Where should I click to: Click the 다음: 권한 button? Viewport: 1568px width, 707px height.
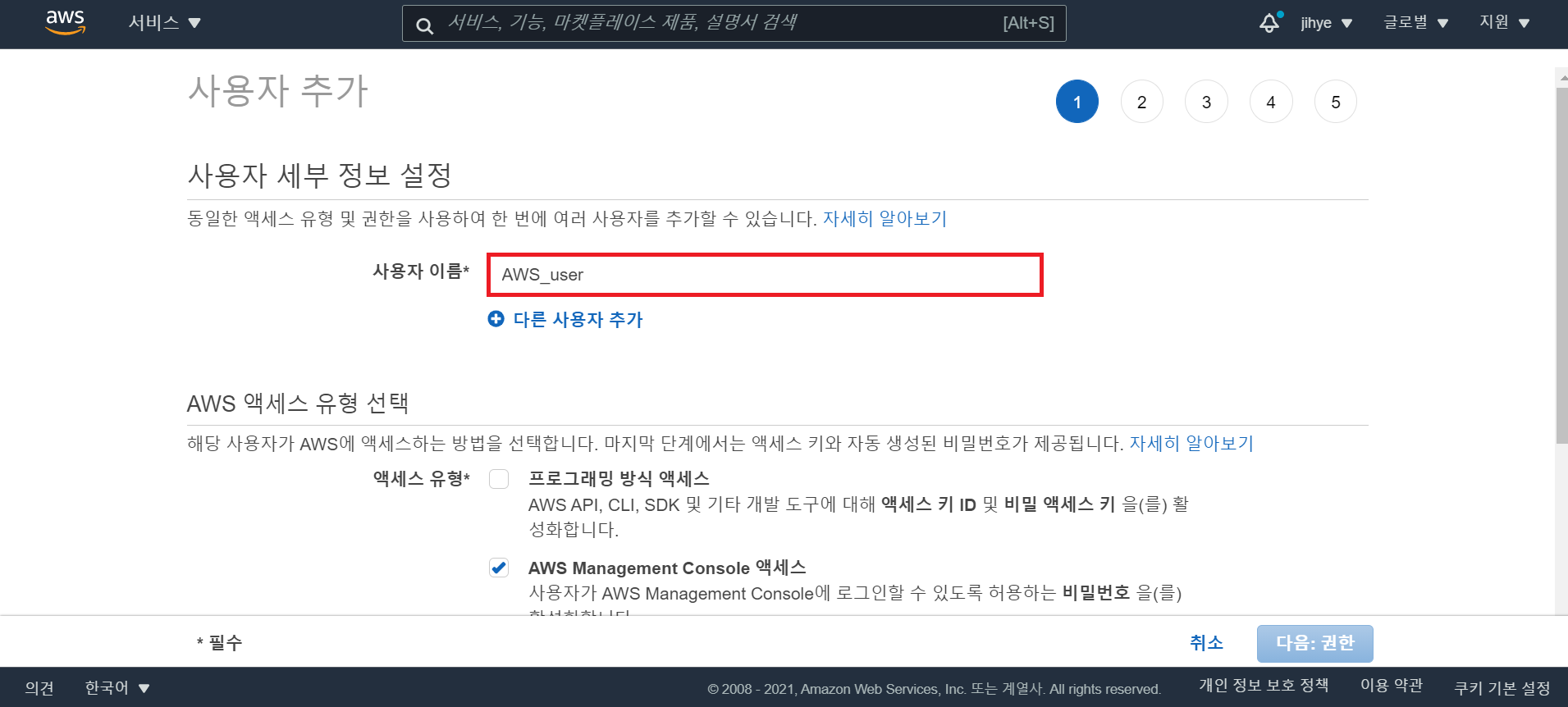(x=1315, y=643)
